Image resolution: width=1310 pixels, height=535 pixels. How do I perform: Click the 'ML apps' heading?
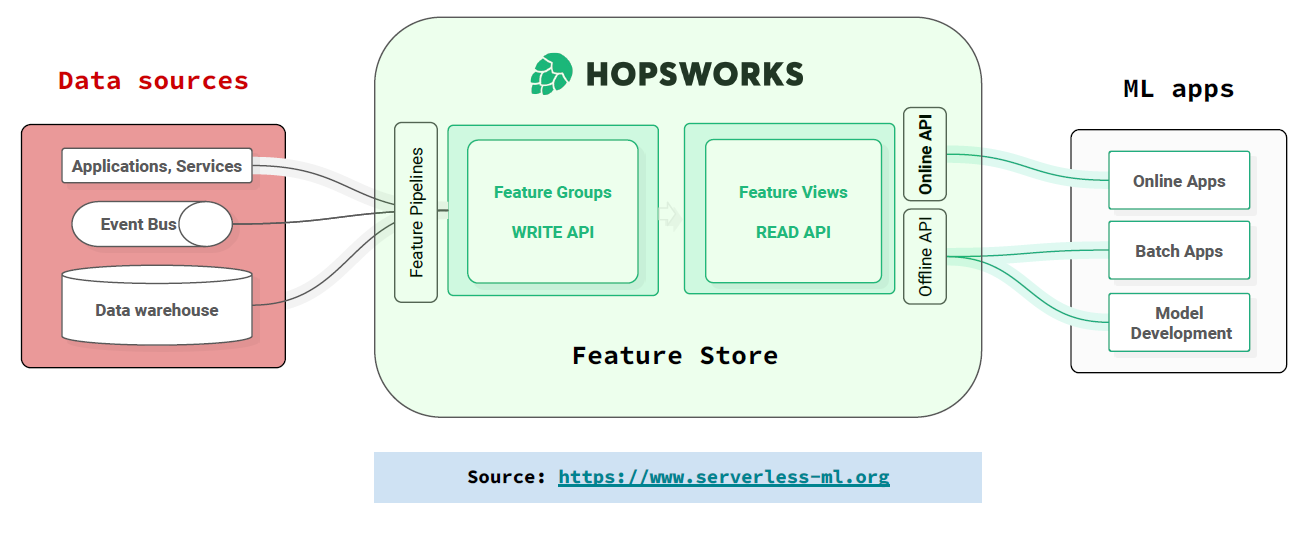click(1179, 89)
